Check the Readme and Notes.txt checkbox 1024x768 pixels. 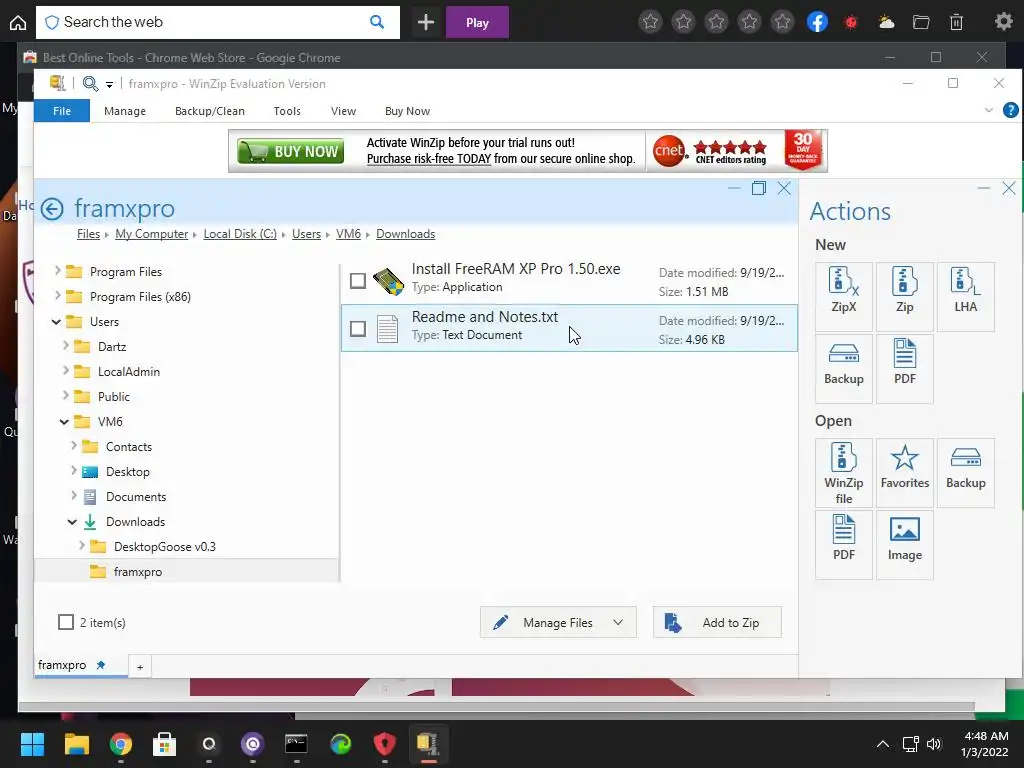tap(357, 328)
